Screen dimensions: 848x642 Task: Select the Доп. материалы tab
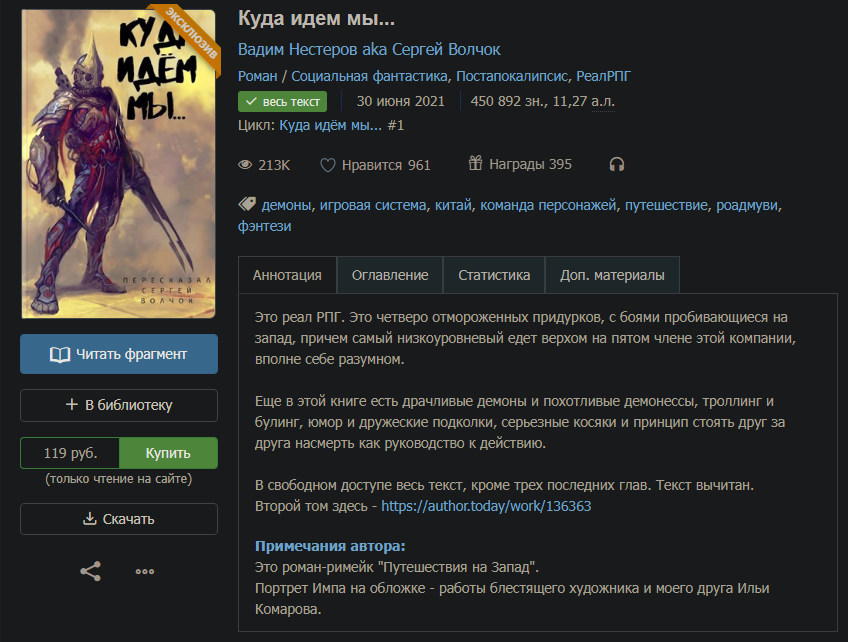coord(612,275)
